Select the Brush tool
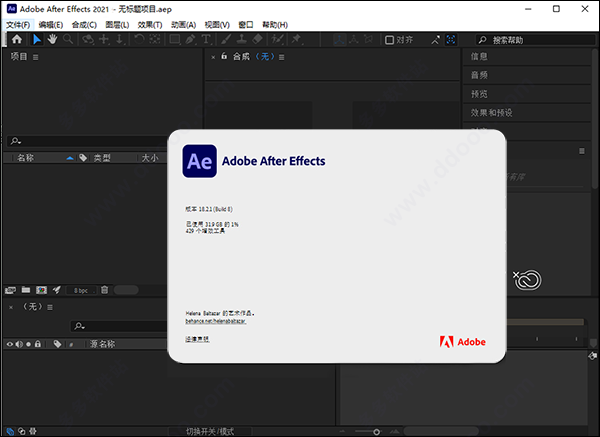This screenshot has width=600, height=437. (x=226, y=39)
